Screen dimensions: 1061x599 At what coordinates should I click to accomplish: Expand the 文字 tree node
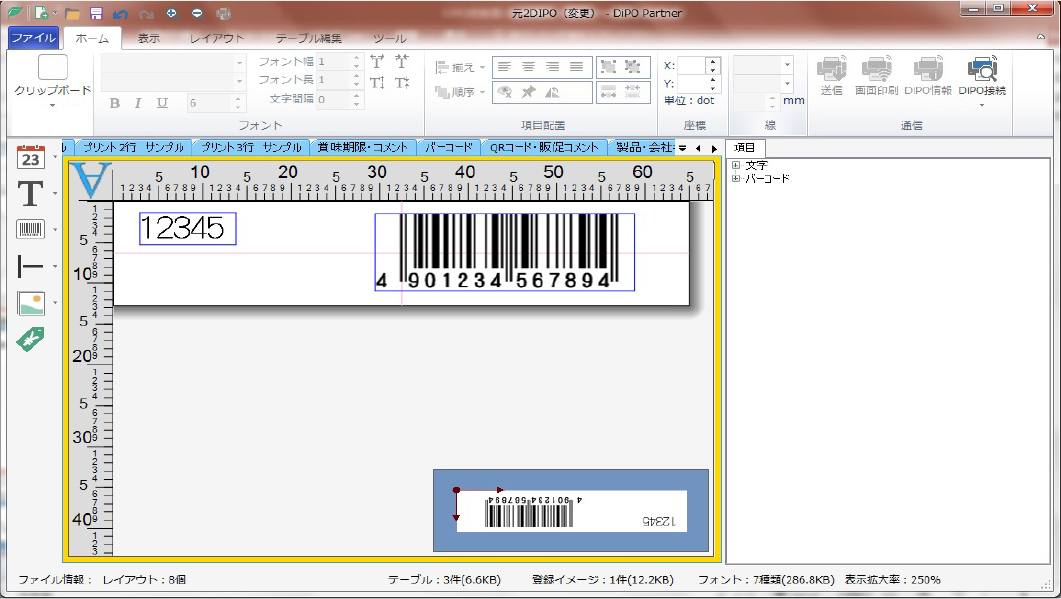click(736, 165)
